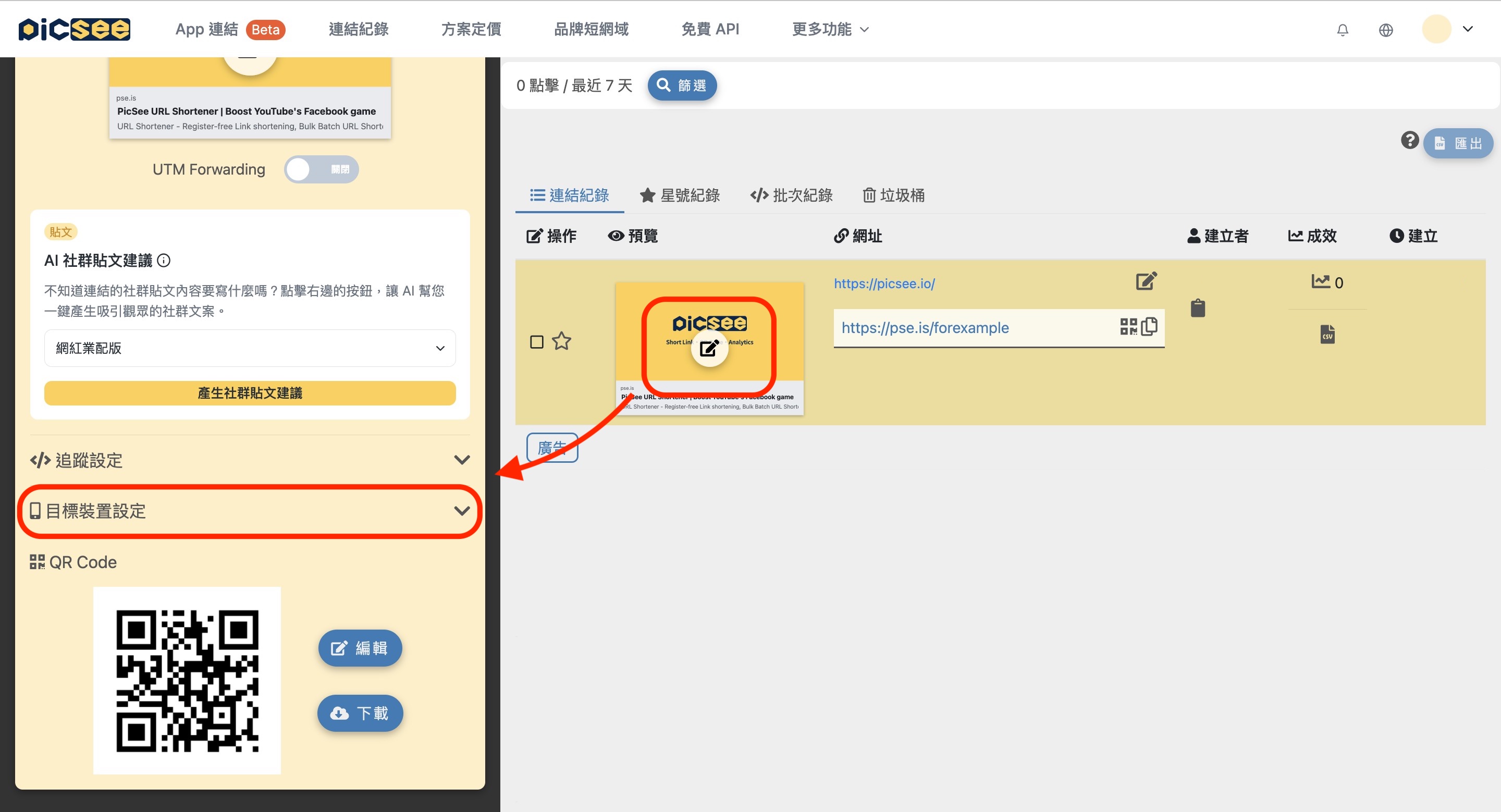Open 品牌短網域 page
Image resolution: width=1501 pixels, height=812 pixels.
(591, 29)
